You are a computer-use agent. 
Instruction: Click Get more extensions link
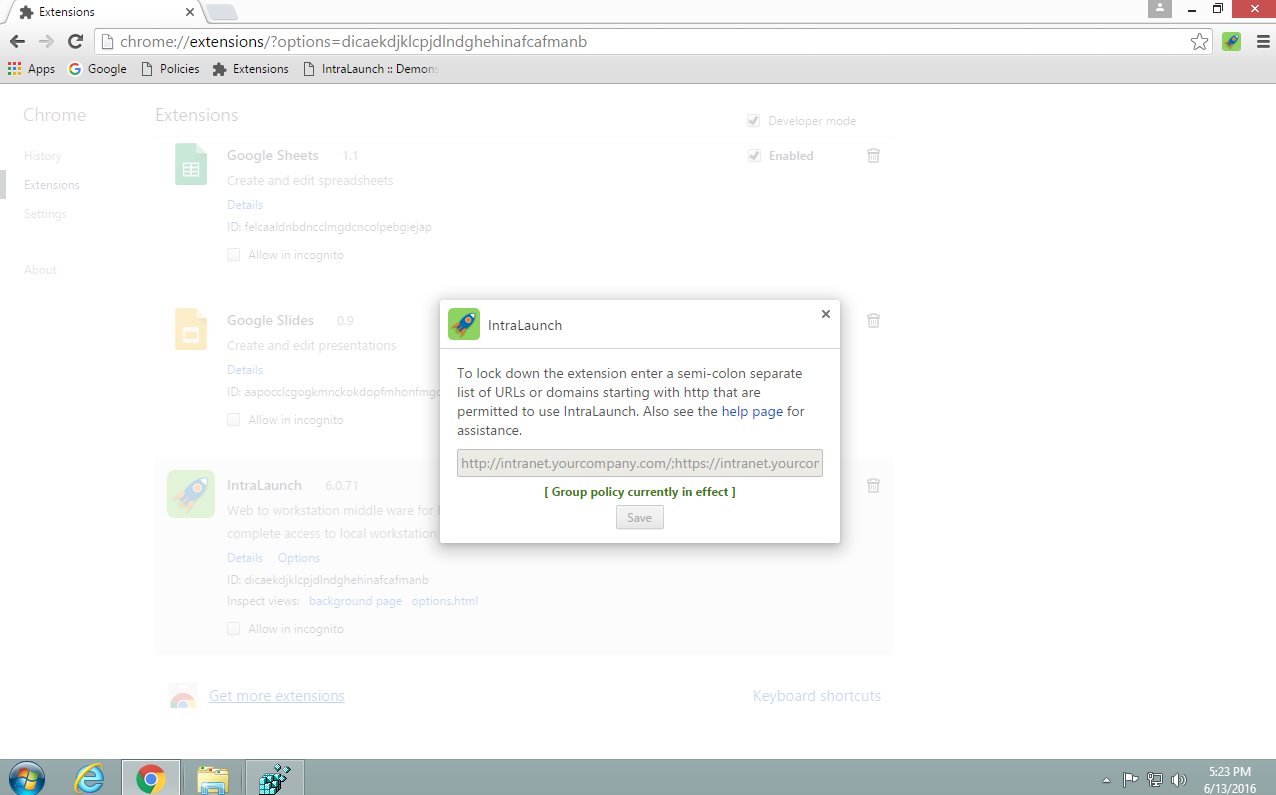(277, 696)
